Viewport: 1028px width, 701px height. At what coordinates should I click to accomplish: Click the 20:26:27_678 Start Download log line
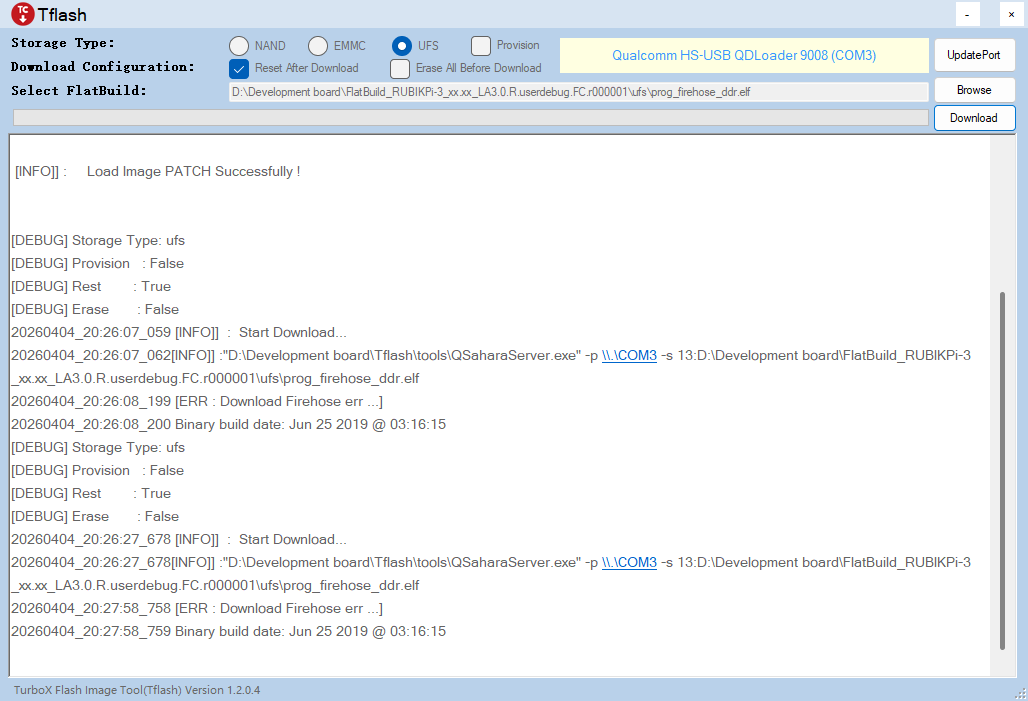pos(179,540)
